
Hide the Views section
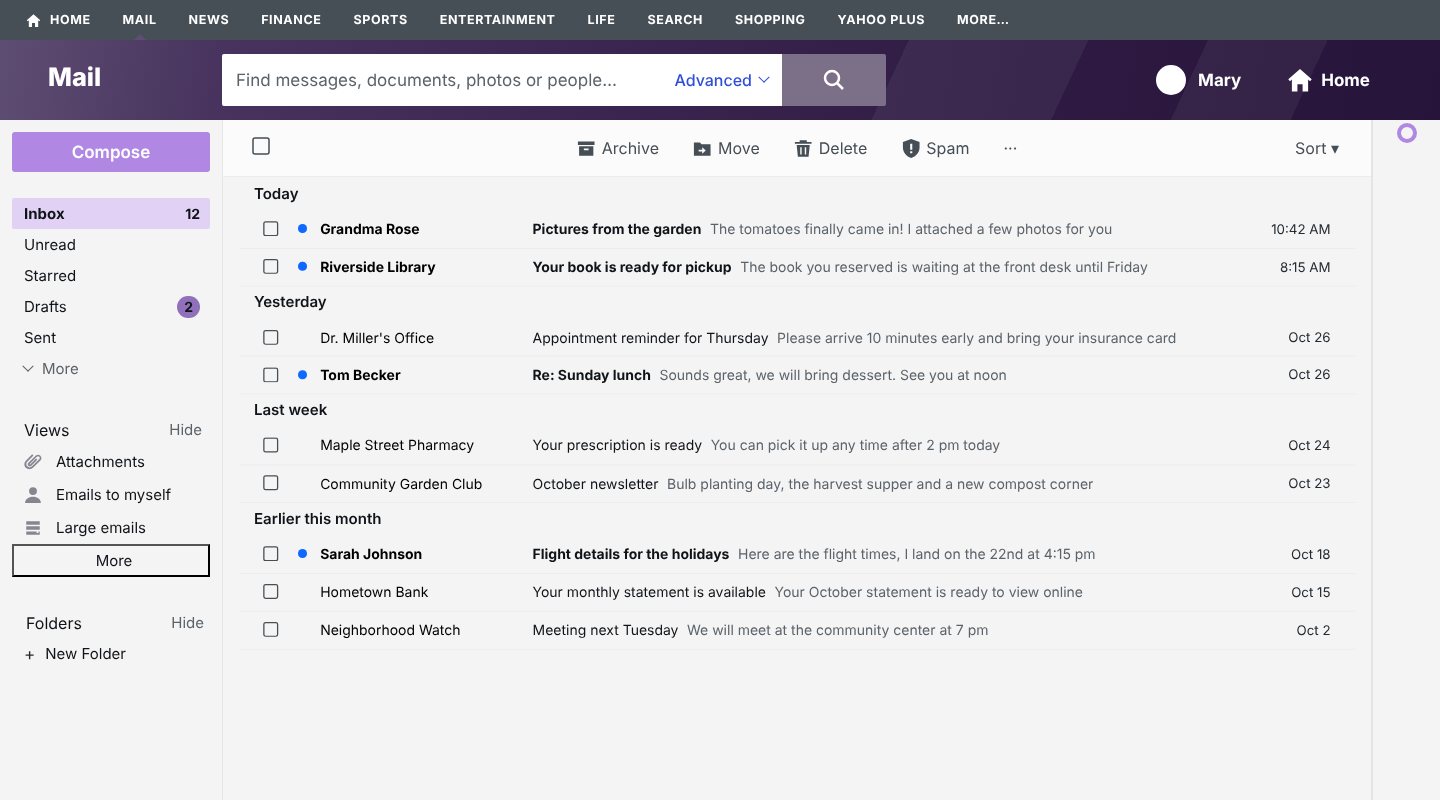[x=185, y=430]
